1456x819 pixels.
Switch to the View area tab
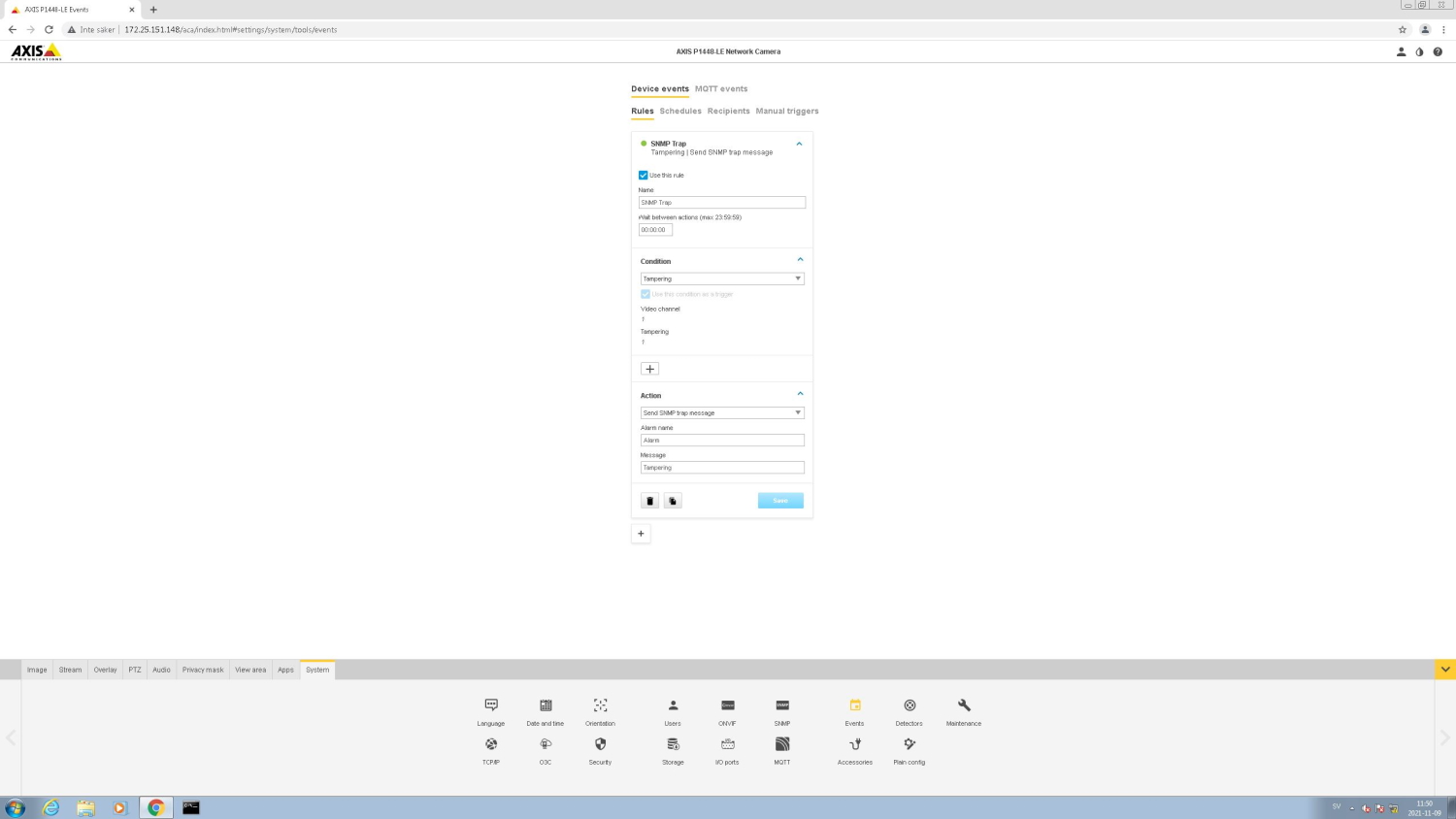[x=250, y=670]
